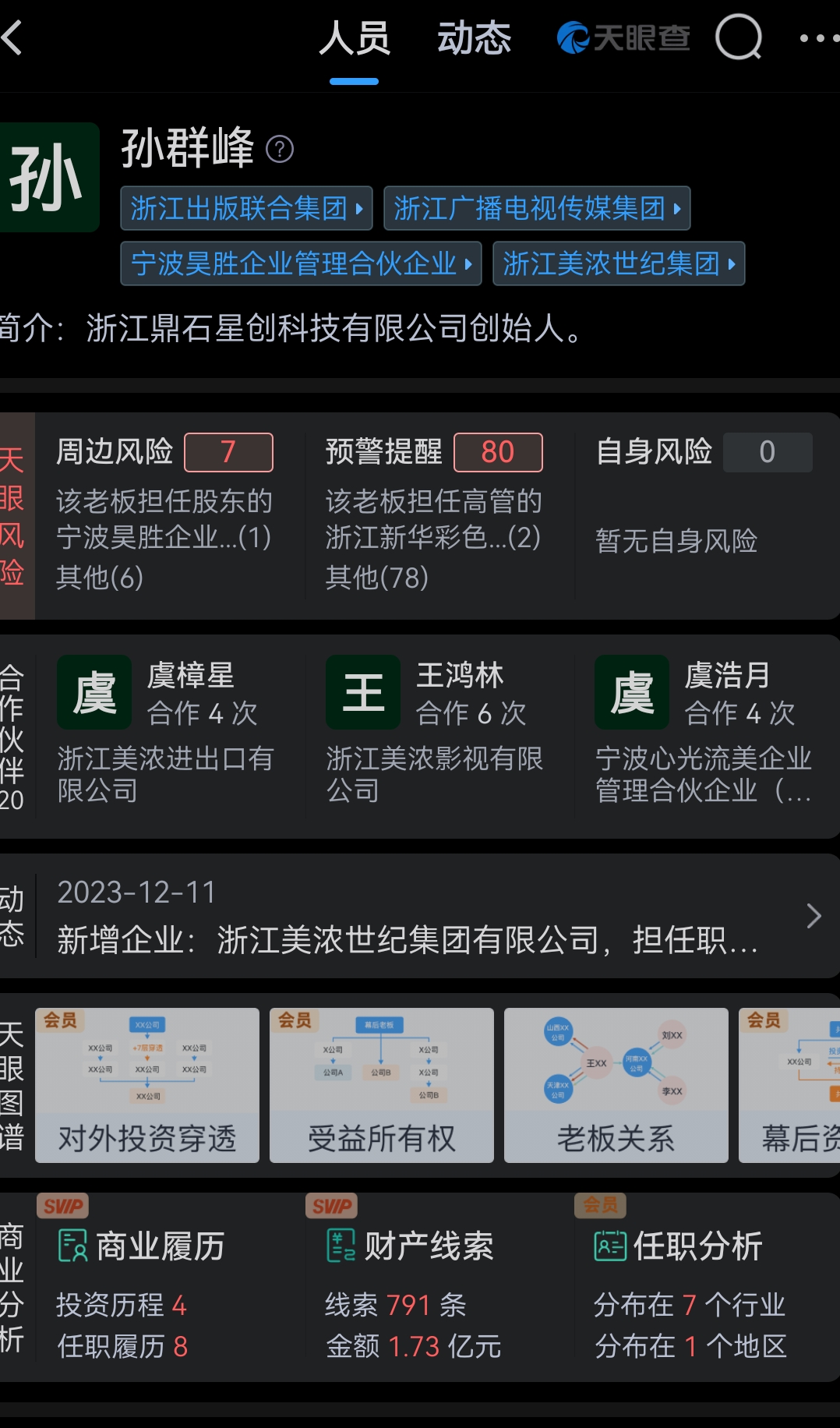Open search with the magnifier icon

(x=739, y=37)
